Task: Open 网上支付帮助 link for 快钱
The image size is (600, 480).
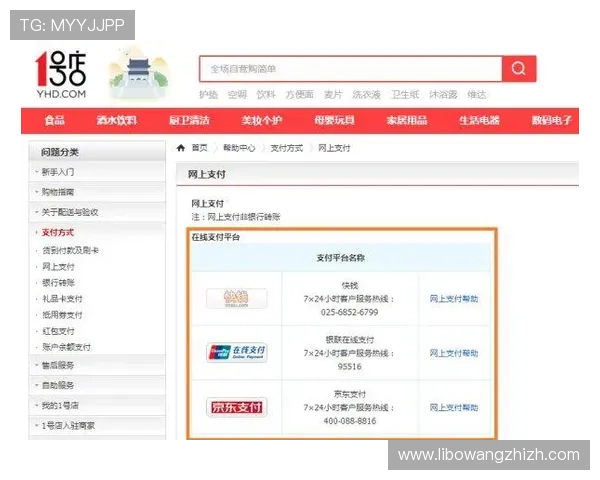Action: coord(454,299)
